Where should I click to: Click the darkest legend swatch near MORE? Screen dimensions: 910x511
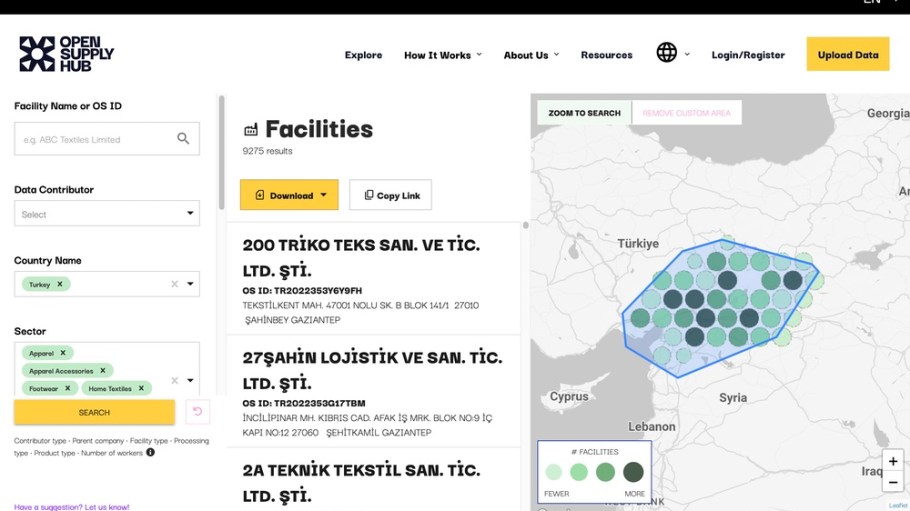point(633,472)
